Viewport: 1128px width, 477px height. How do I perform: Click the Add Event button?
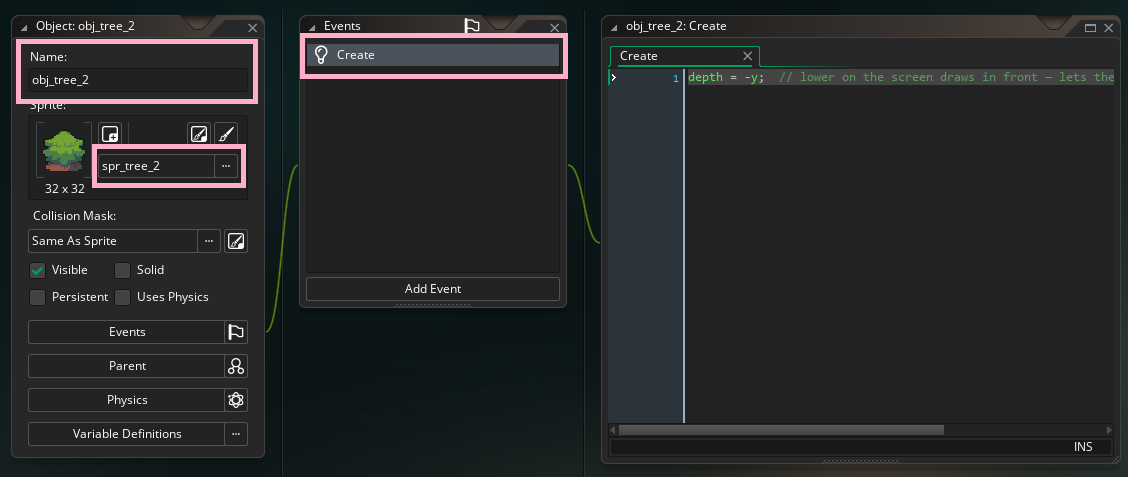click(433, 289)
